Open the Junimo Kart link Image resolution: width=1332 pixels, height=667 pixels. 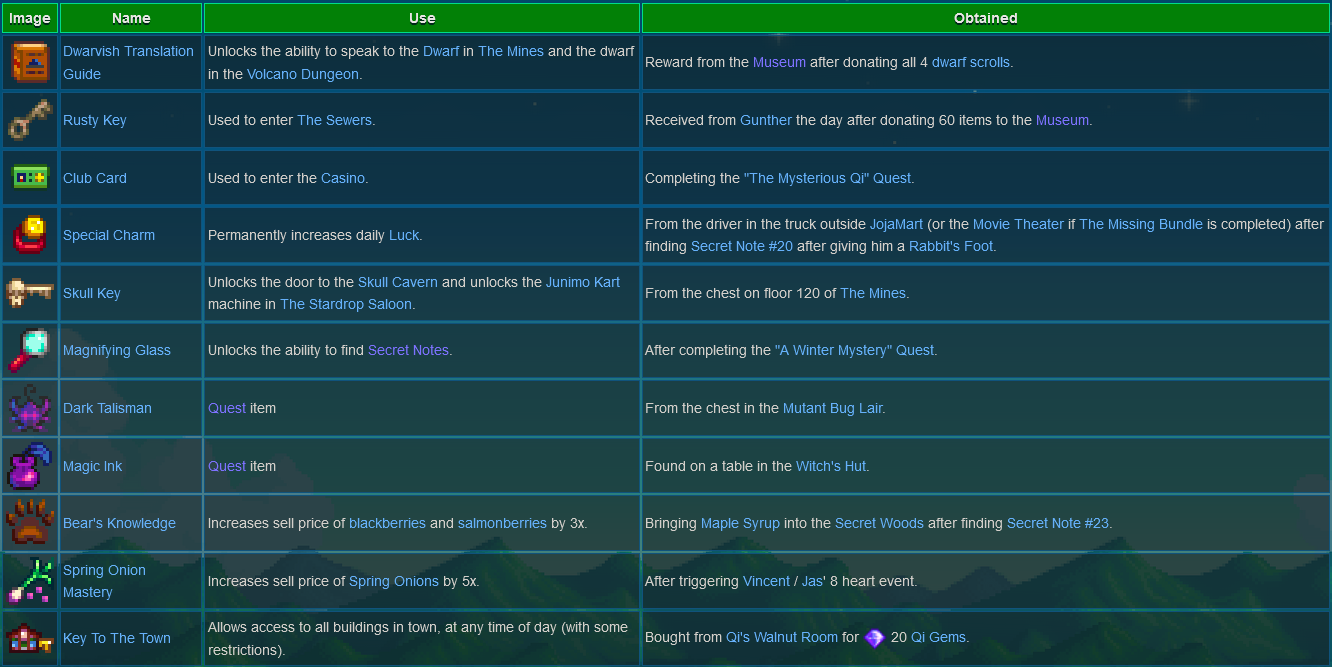click(x=583, y=282)
